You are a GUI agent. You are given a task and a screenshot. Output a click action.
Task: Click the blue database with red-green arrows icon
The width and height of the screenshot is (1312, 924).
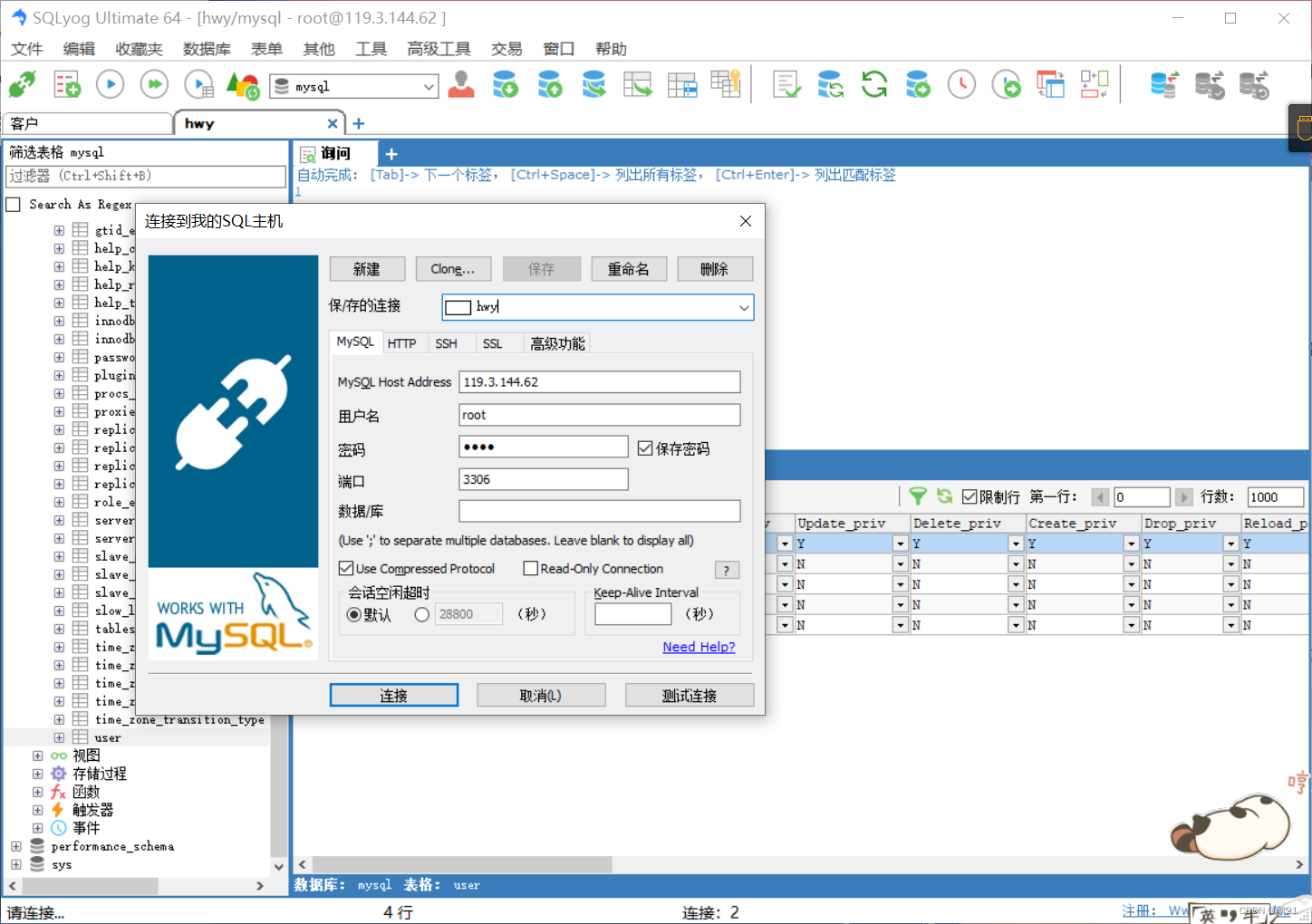pos(1164,85)
